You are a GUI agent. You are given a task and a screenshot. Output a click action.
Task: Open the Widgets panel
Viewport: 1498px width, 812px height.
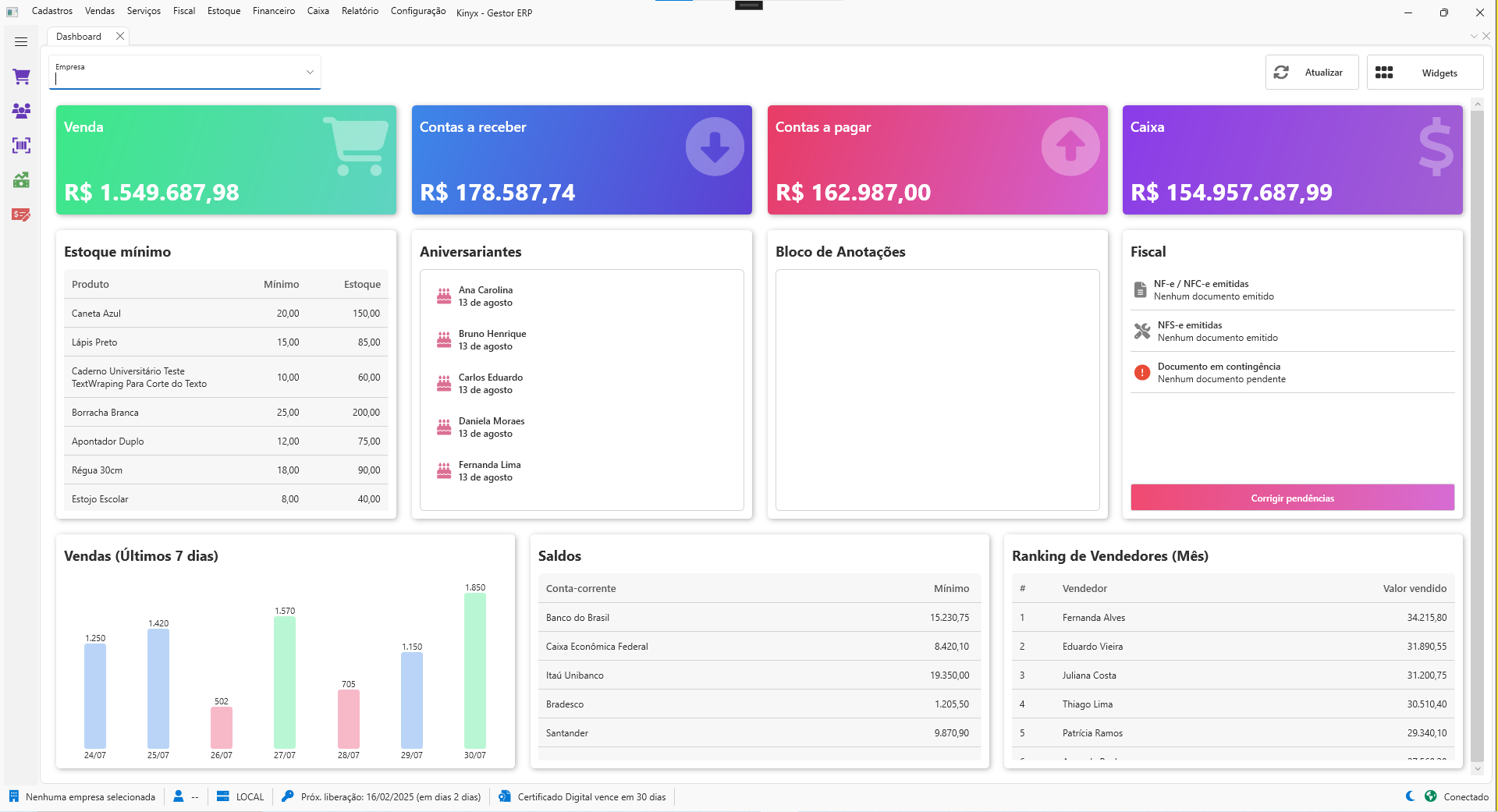(1424, 72)
